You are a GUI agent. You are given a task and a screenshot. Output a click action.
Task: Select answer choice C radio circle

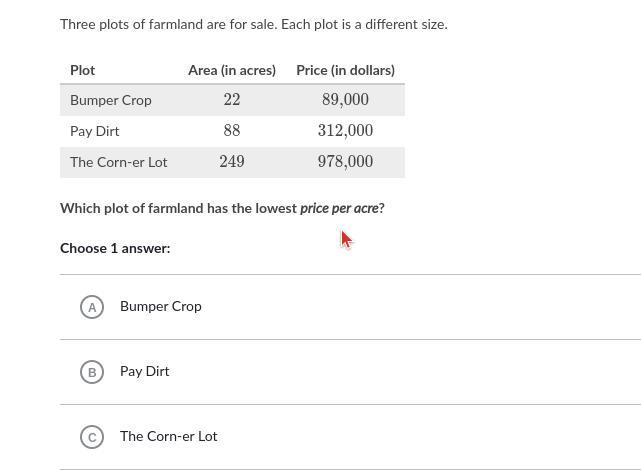tap(92, 437)
